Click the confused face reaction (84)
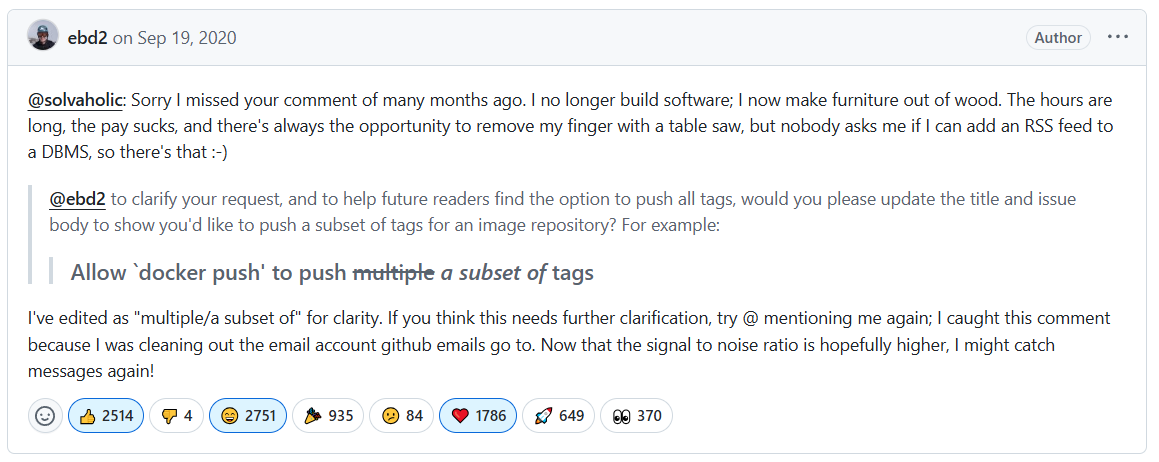Image resolution: width=1159 pixels, height=462 pixels. (400, 415)
